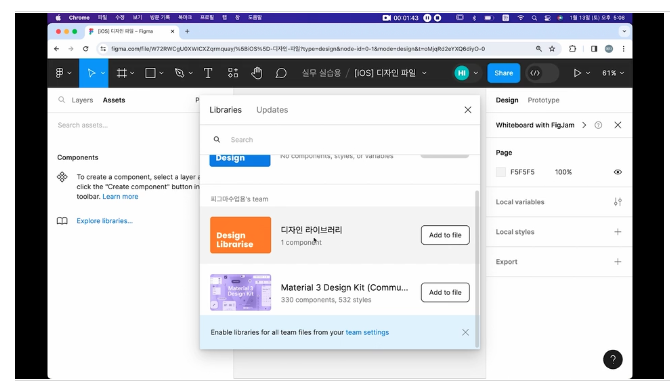Click the Present play icon
670x389 pixels.
[577, 73]
